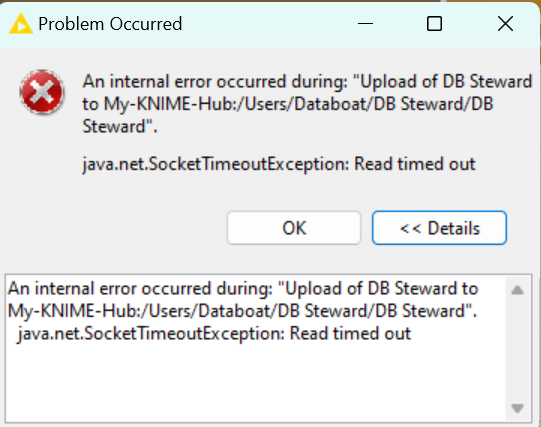Click the scrollbar track in details pane
The image size is (541, 427).
point(517,348)
